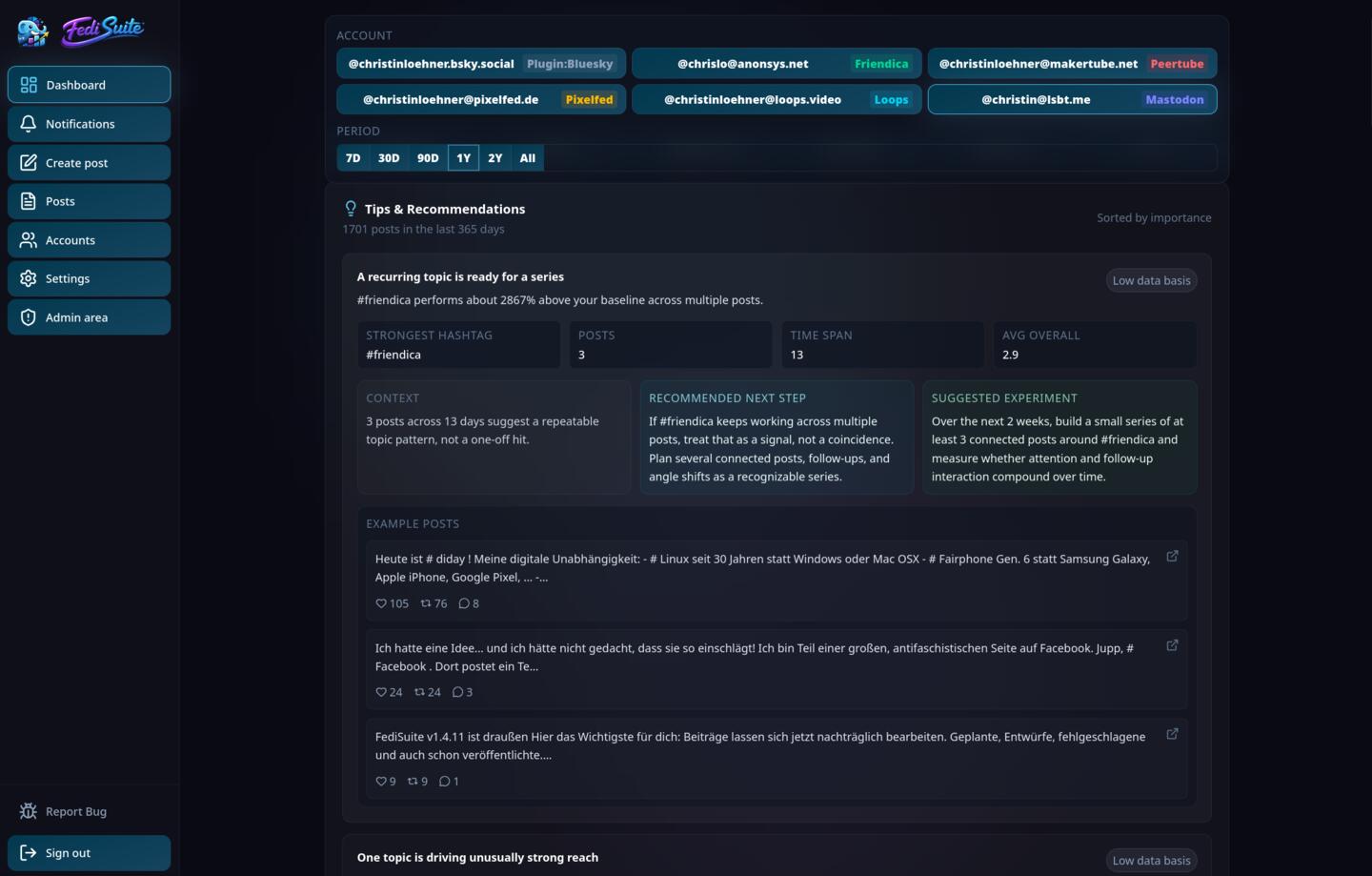Click the heart icon of the post with 24 likes
The height and width of the screenshot is (876, 1372).
381,692
